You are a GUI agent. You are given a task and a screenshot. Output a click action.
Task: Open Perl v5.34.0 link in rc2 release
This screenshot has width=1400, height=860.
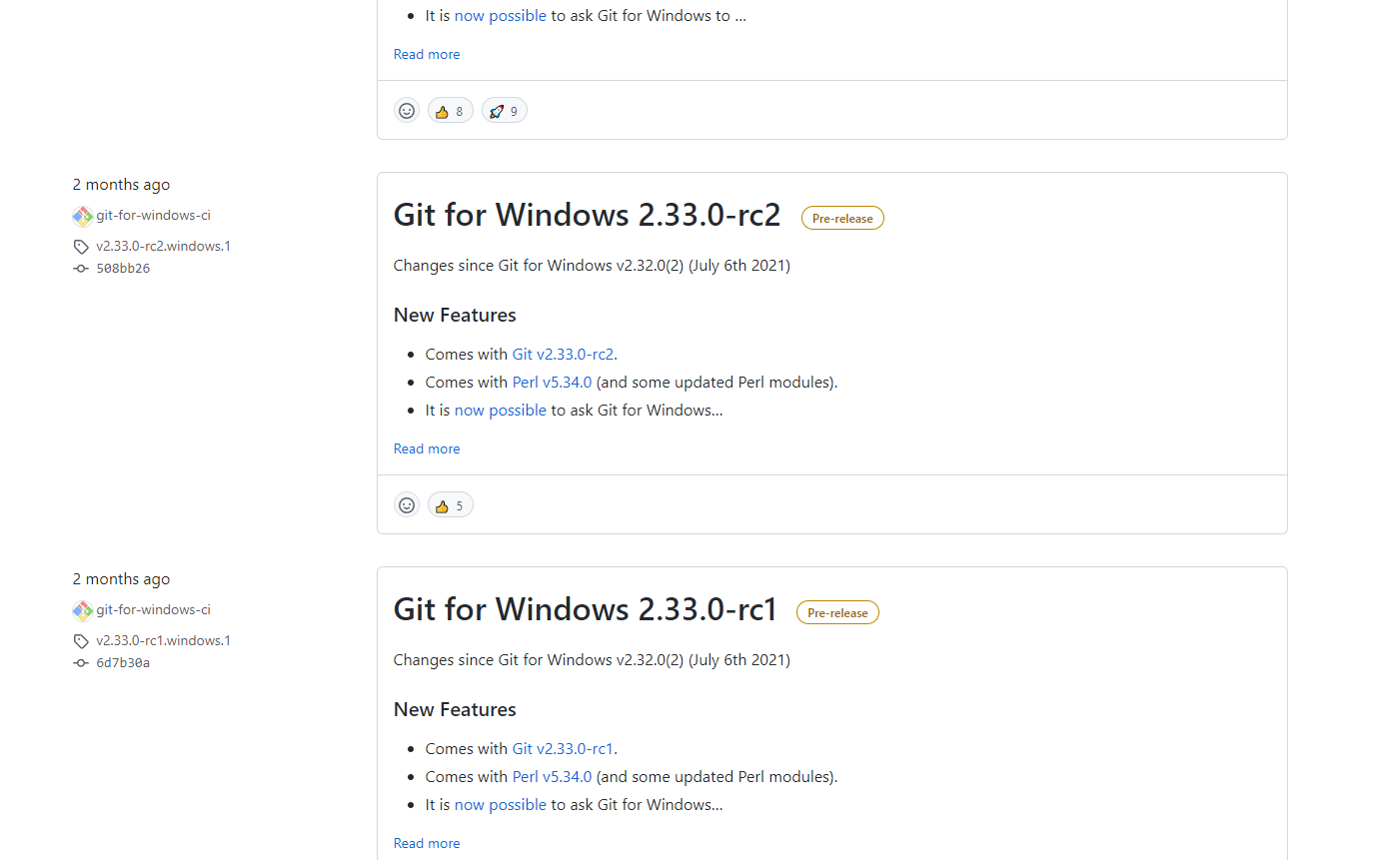click(x=552, y=382)
